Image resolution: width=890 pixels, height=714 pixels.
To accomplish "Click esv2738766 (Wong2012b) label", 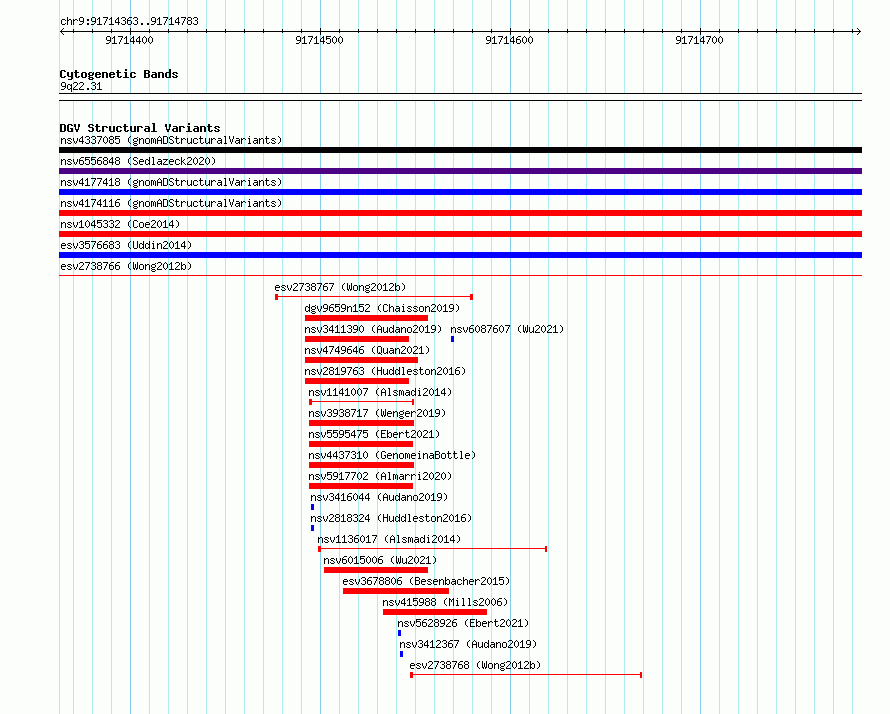I will [126, 266].
